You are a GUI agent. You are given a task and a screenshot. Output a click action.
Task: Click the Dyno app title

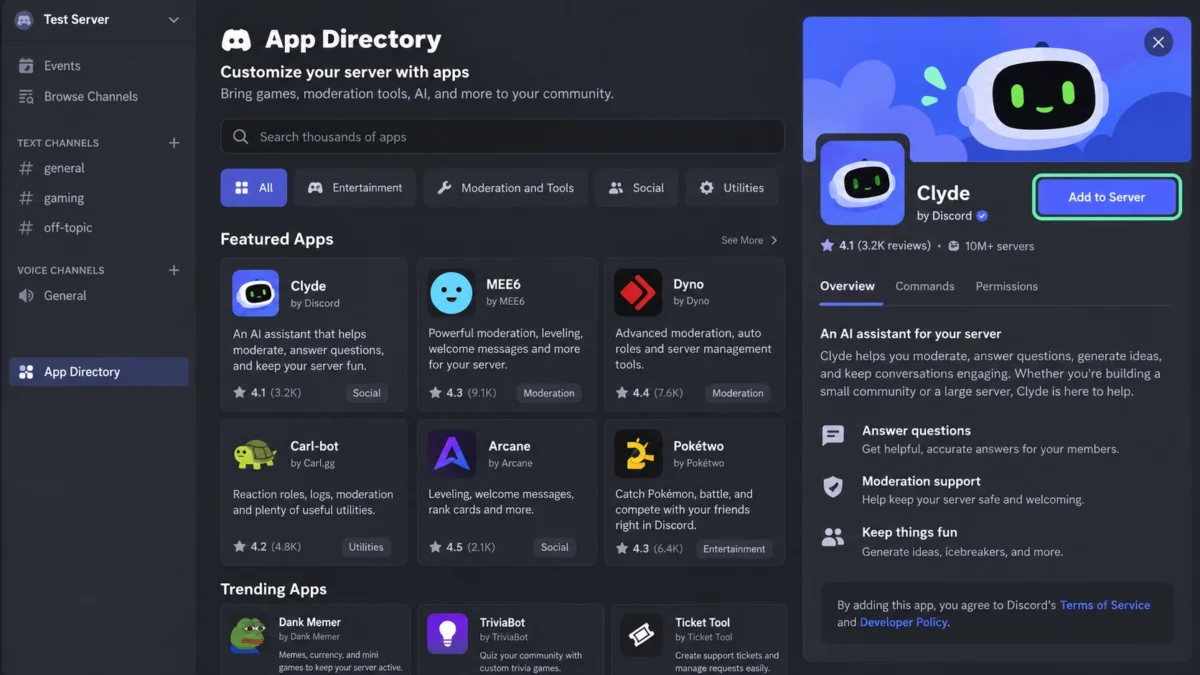[x=688, y=285]
